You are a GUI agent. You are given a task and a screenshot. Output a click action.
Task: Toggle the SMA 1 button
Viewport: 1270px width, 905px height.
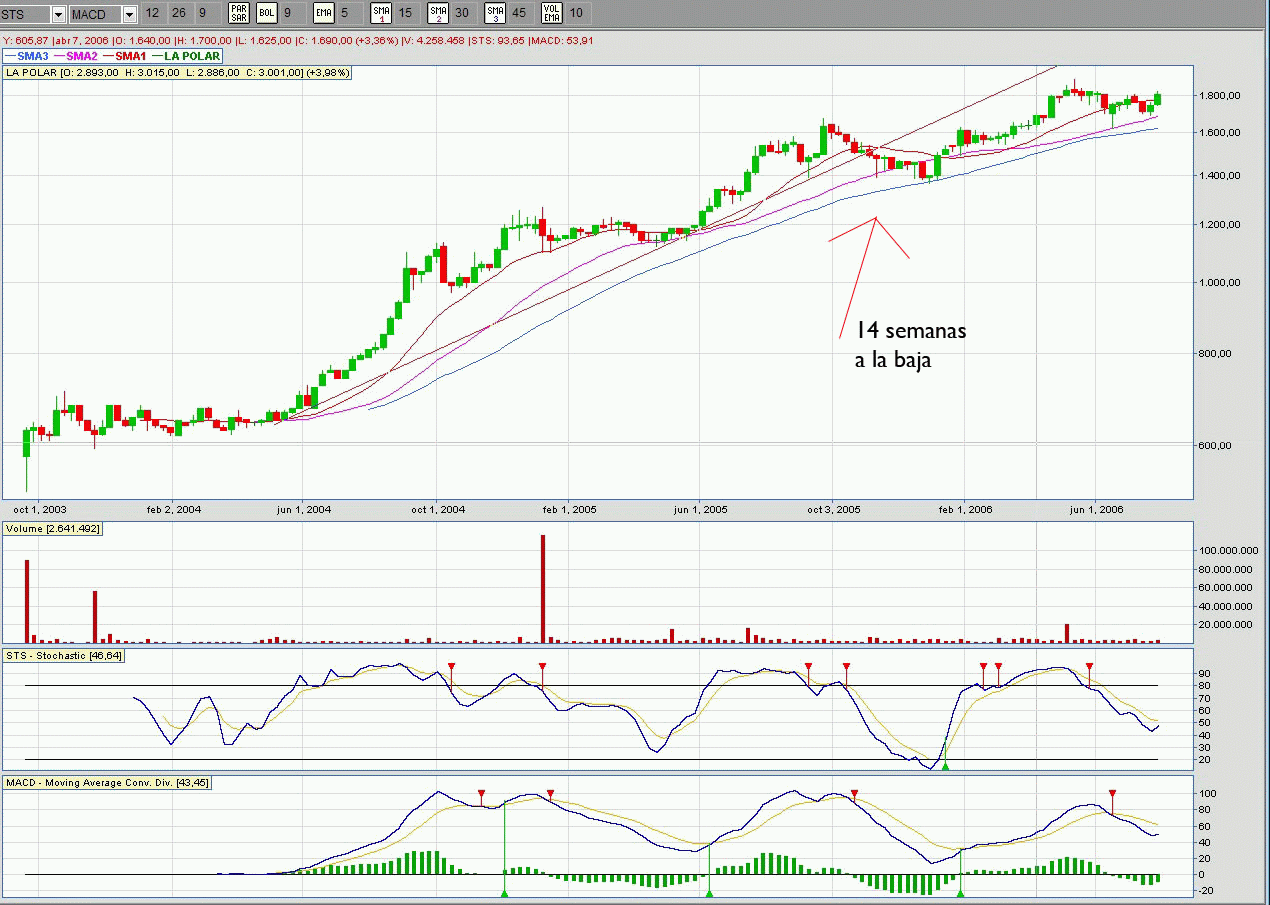(381, 13)
